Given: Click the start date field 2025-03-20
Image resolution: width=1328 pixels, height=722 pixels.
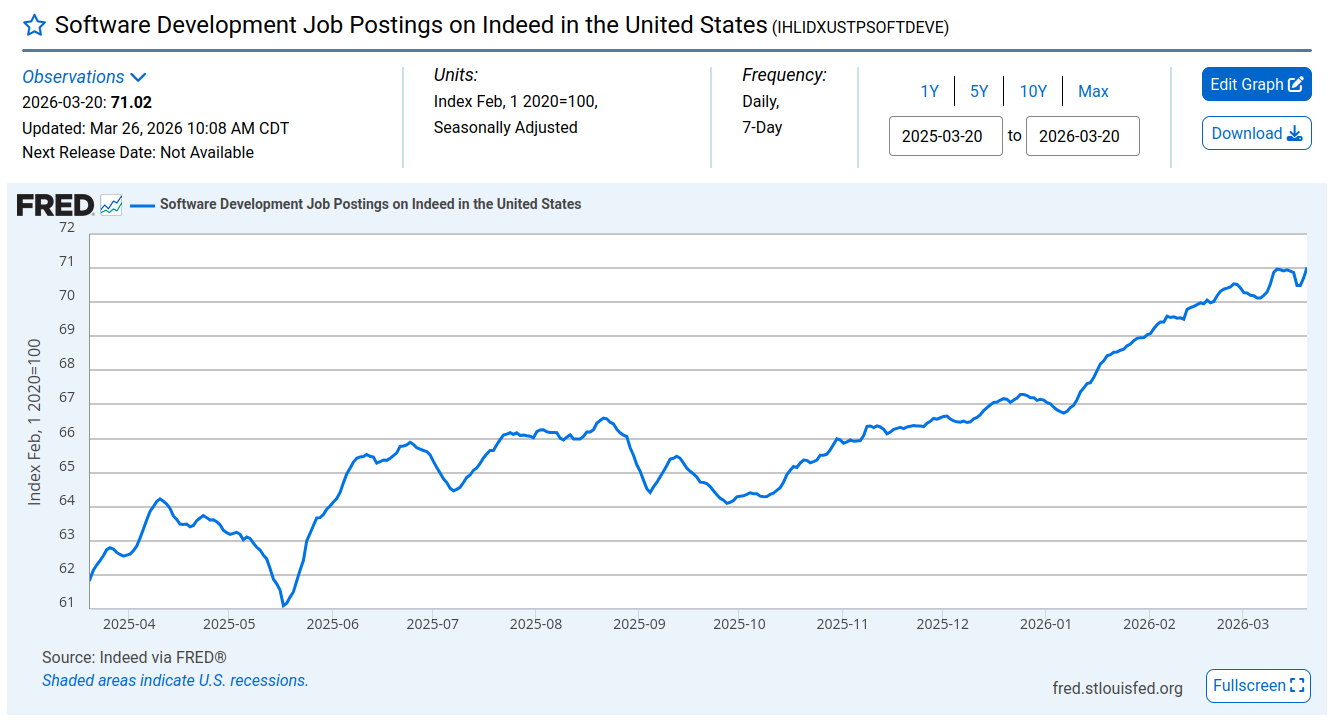Looking at the screenshot, I should [946, 136].
